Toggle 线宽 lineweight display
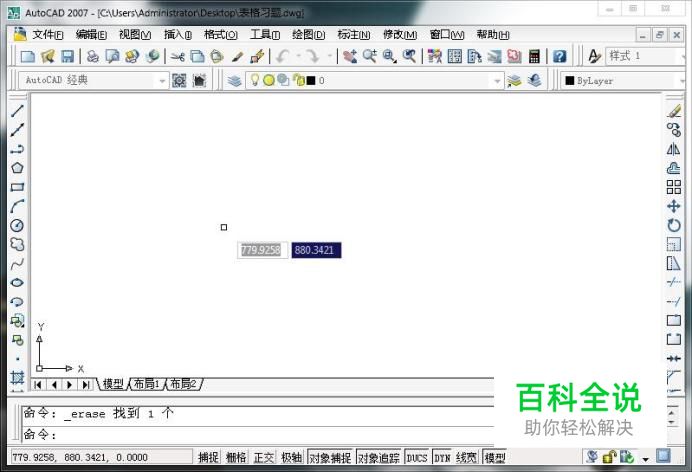This screenshot has height=472, width=692. (466, 458)
